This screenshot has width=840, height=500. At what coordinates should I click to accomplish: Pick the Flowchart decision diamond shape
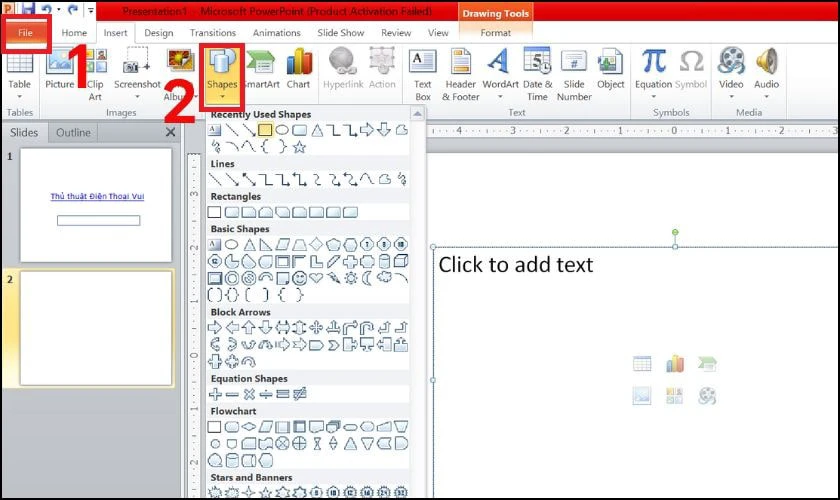click(x=249, y=427)
